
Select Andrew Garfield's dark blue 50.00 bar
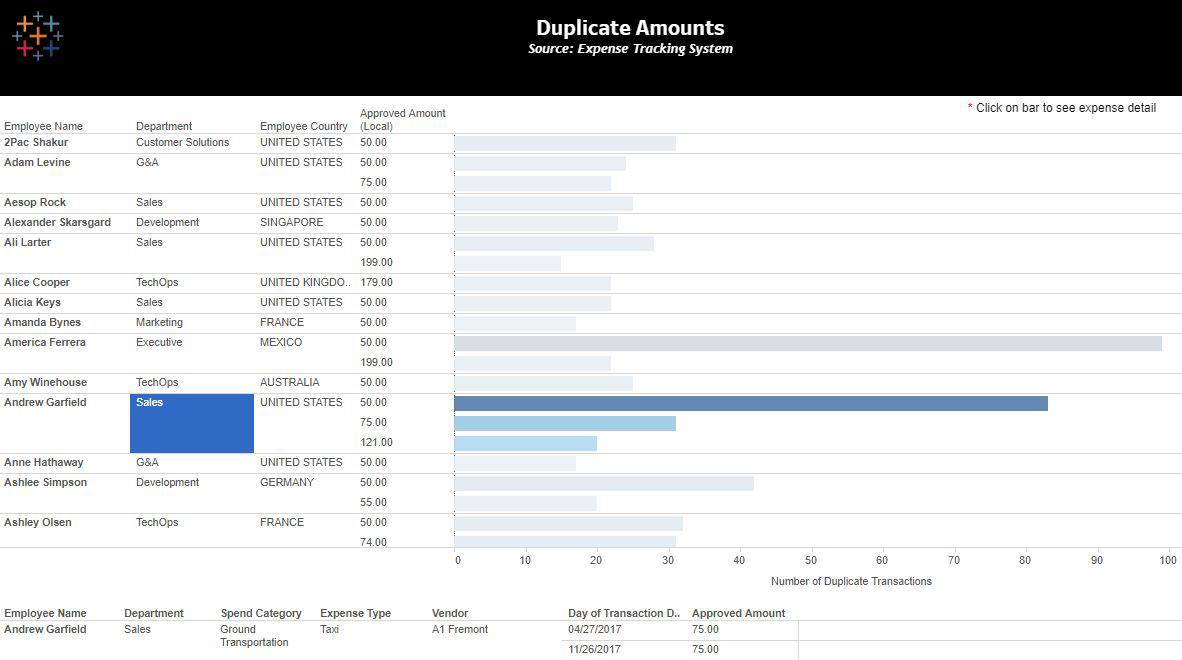click(750, 403)
